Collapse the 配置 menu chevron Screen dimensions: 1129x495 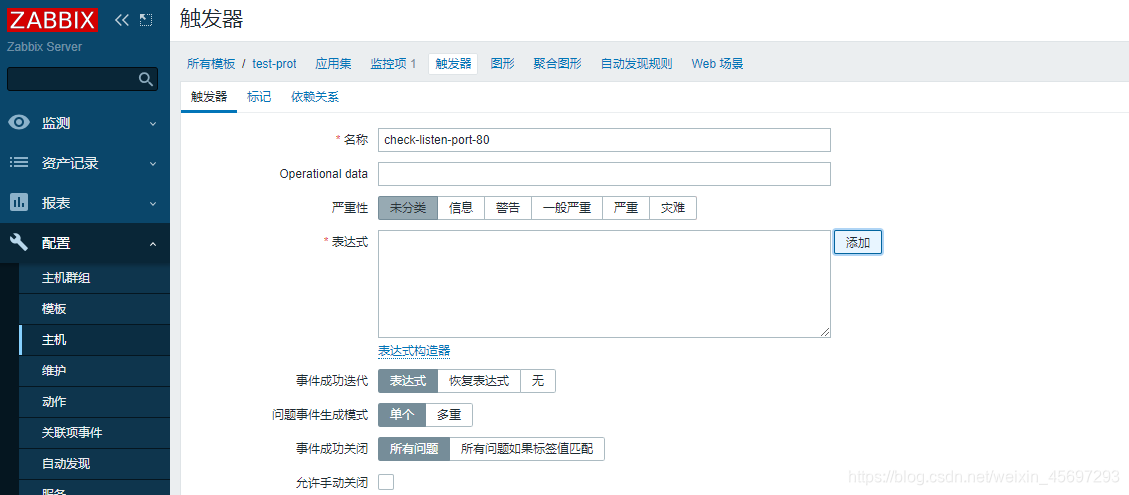coord(153,244)
